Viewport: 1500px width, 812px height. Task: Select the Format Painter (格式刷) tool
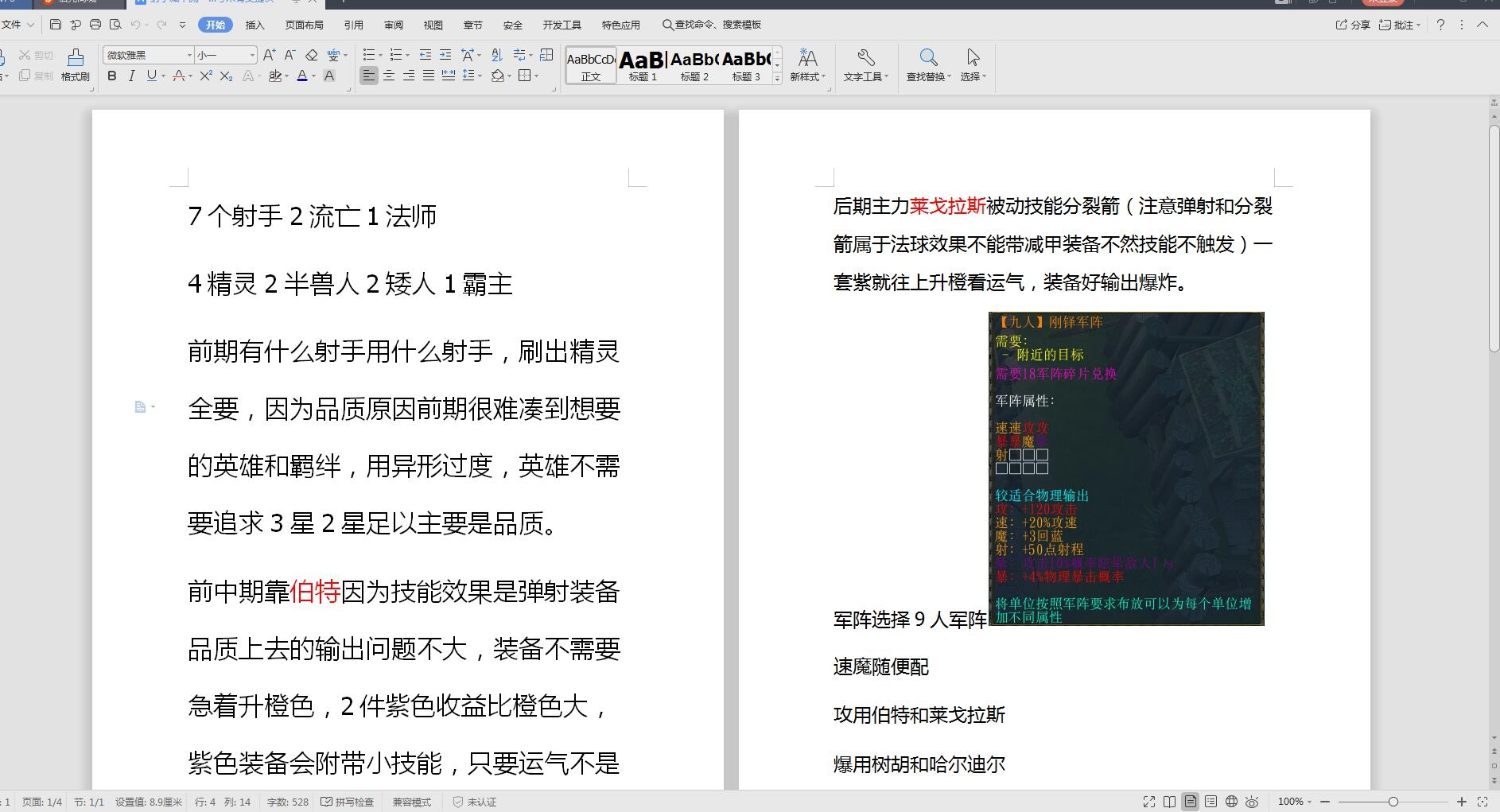[76, 64]
